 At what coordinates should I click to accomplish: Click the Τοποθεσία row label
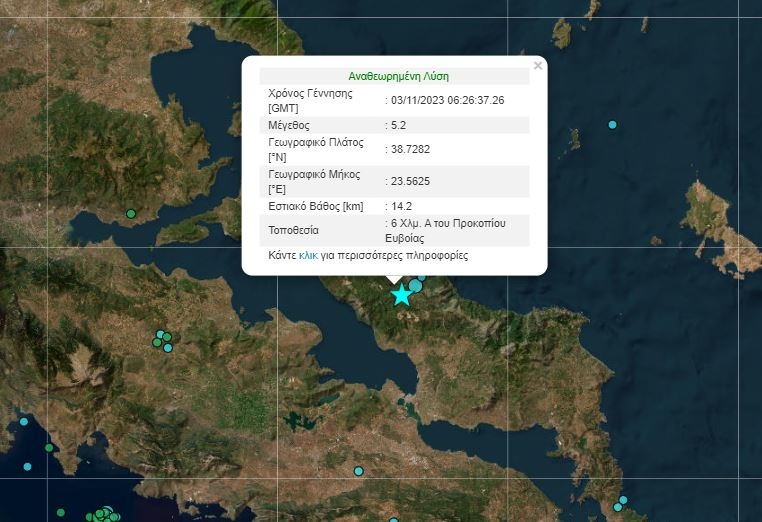[x=293, y=230]
